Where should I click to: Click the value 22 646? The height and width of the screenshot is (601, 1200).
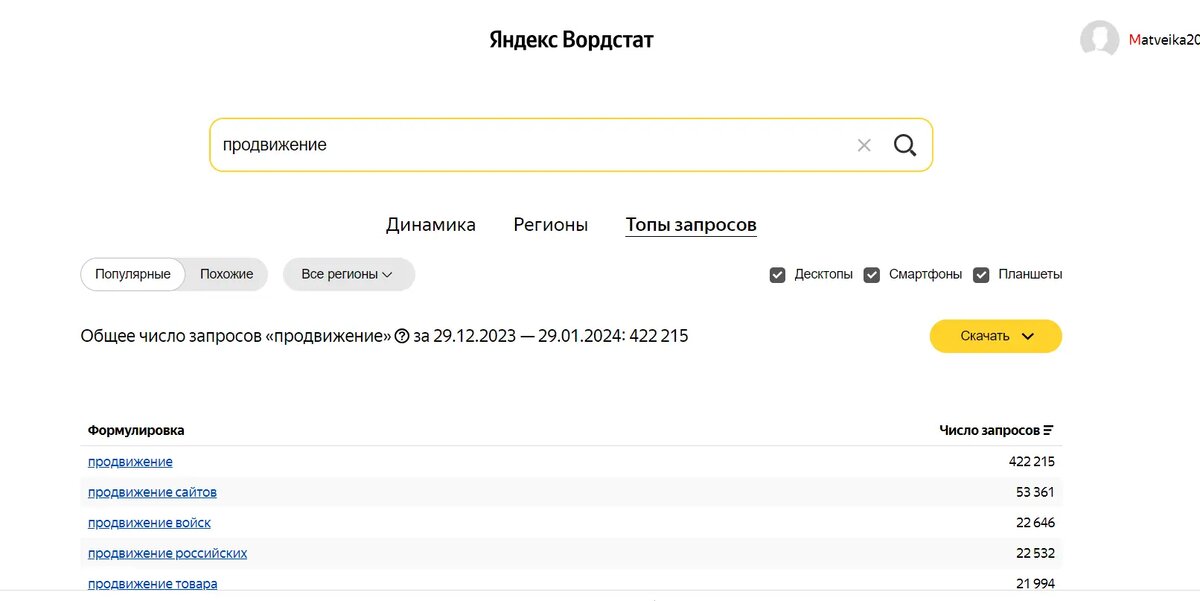(1035, 523)
